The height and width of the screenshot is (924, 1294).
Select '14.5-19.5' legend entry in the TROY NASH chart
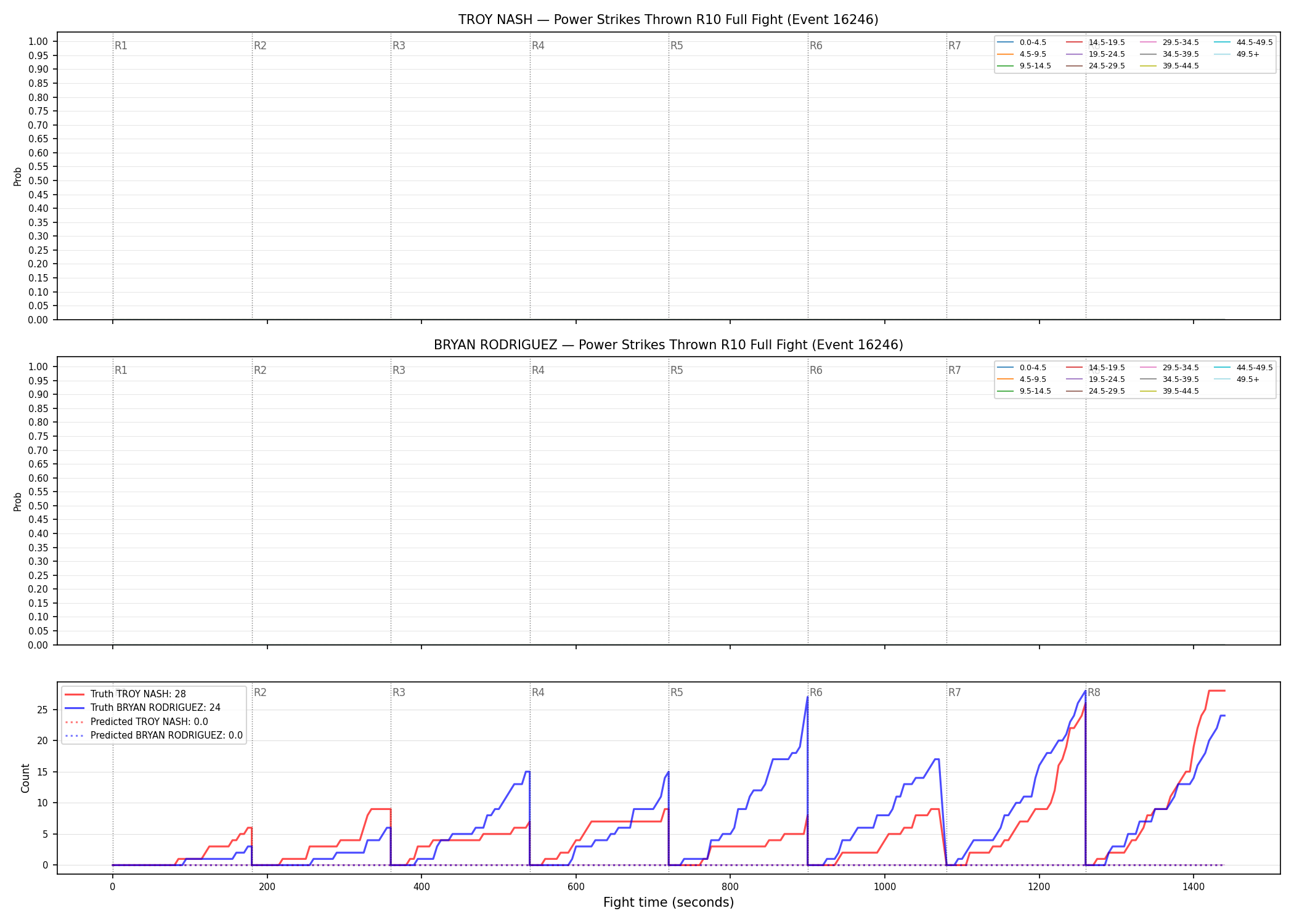1096,43
